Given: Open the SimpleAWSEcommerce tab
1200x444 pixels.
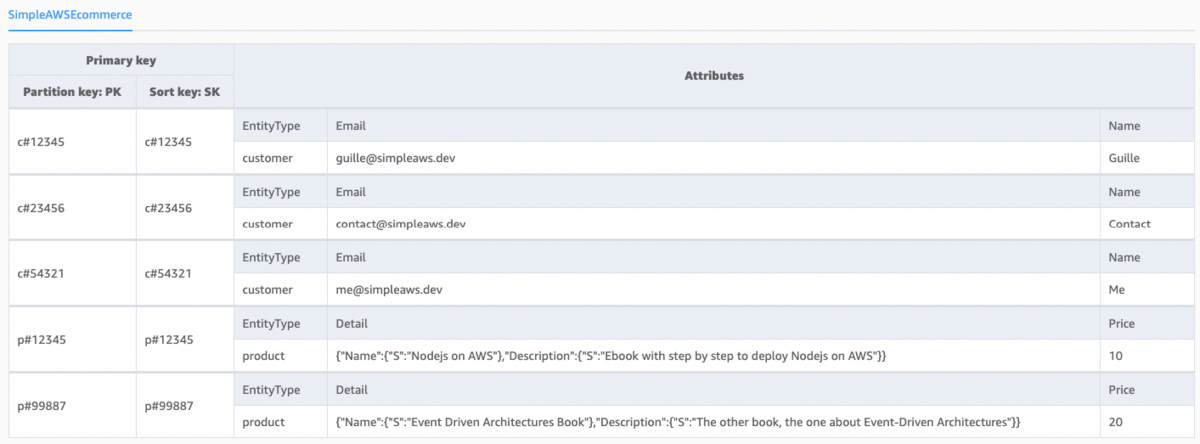Looking at the screenshot, I should coord(70,15).
